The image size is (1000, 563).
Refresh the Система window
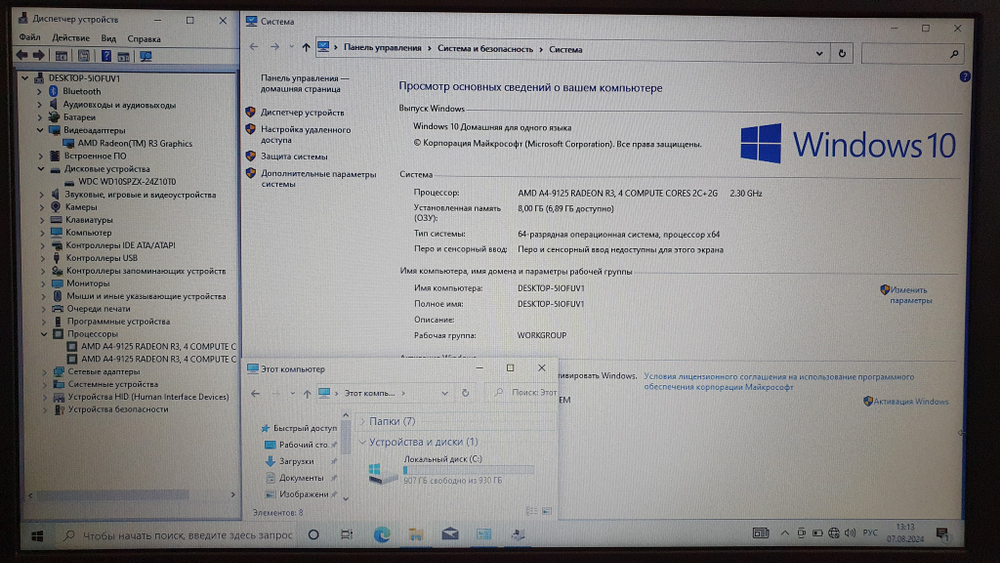point(842,54)
